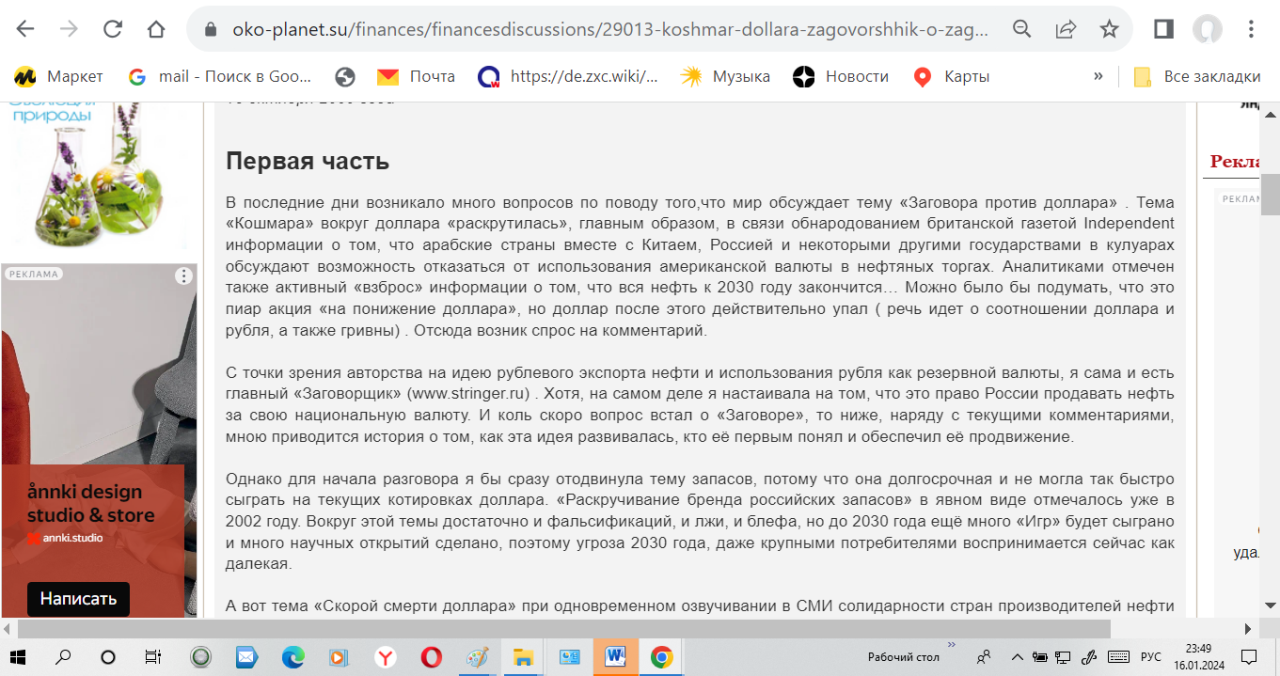
Task: Launch Yandex Browser from taskbar
Action: coord(385,657)
